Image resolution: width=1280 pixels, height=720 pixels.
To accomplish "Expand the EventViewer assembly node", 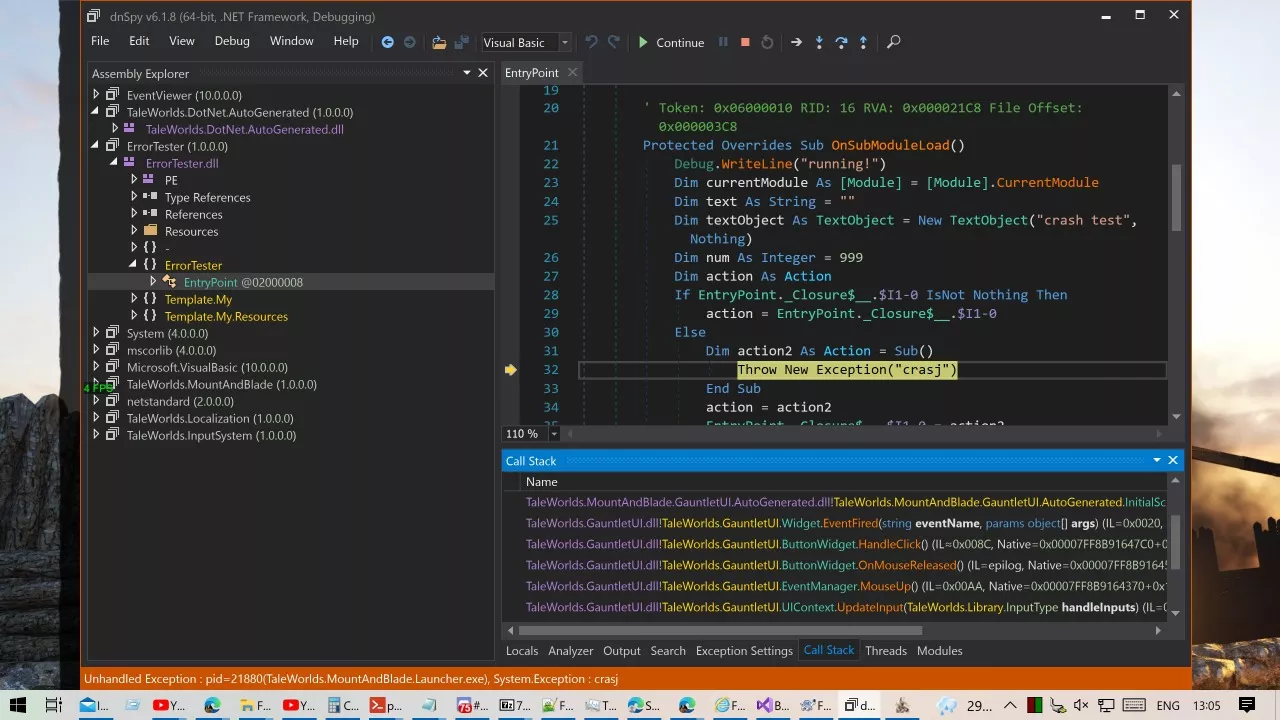I will pyautogui.click(x=97, y=95).
